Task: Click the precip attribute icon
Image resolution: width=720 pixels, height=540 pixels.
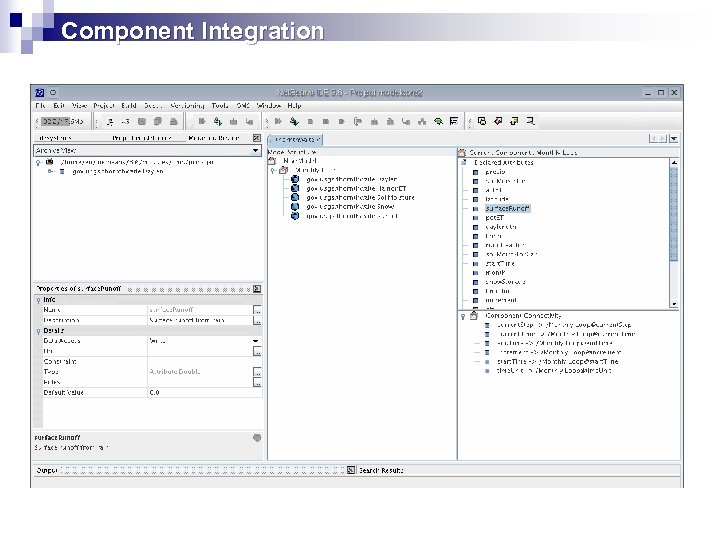Action: 476,172
